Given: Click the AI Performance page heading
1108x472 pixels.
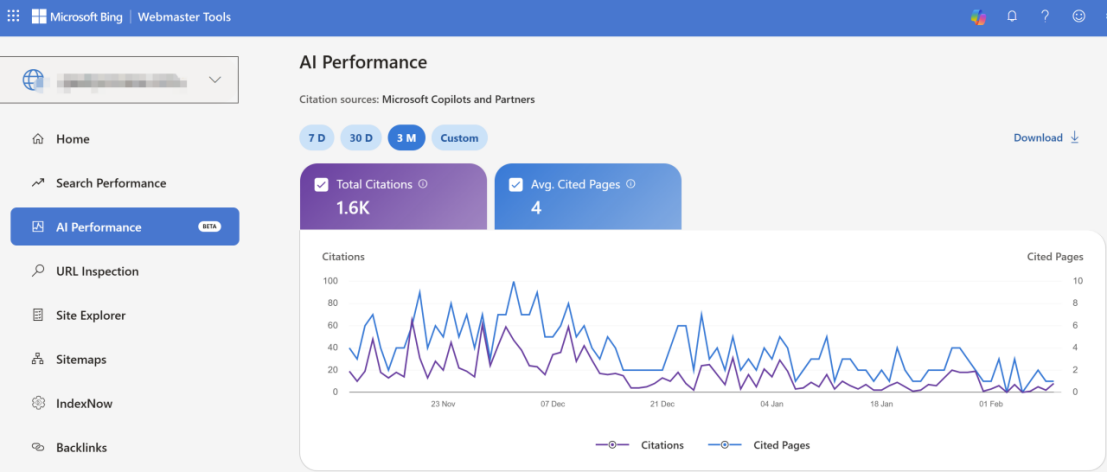Looking at the screenshot, I should tap(363, 62).
